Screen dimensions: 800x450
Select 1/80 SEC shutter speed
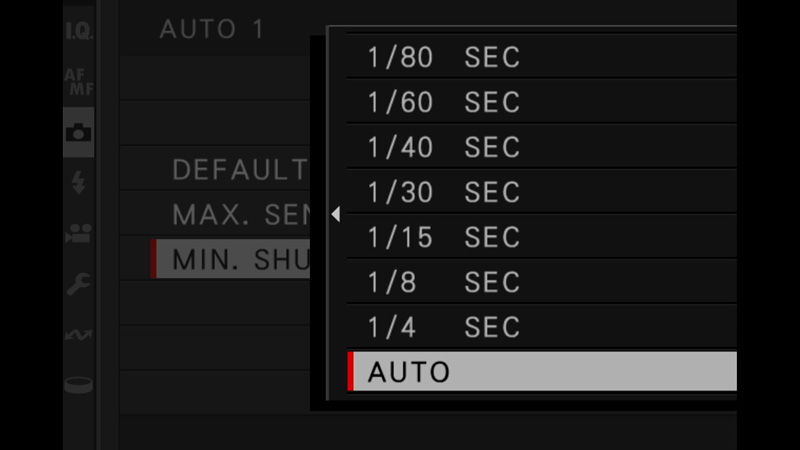click(x=542, y=57)
